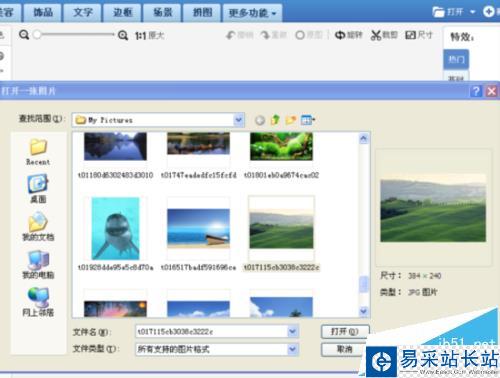Click zoom in magnifier icon

click(123, 35)
